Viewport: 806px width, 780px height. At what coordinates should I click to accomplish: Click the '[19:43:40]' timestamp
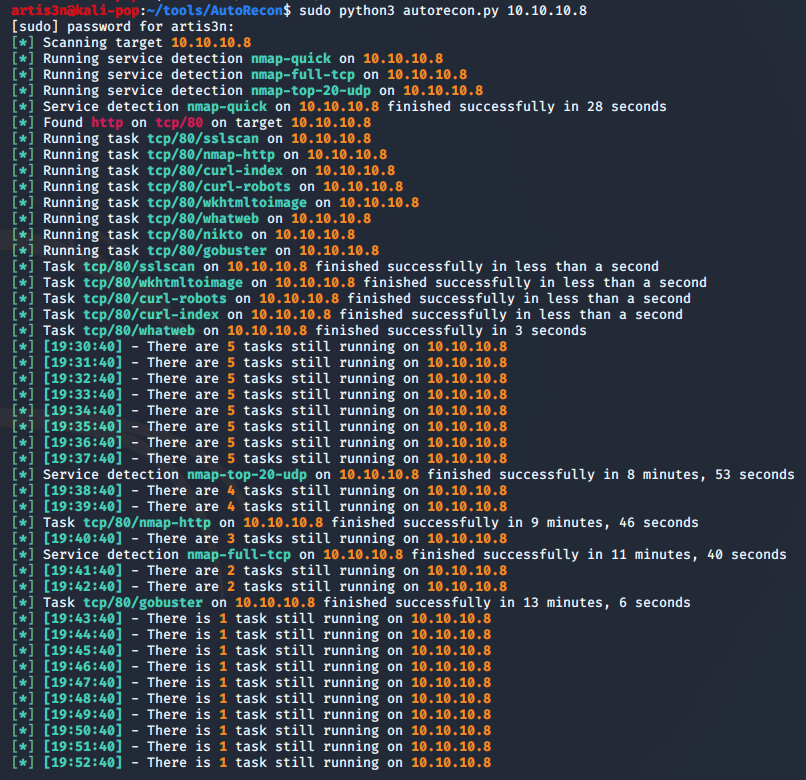[83, 618]
